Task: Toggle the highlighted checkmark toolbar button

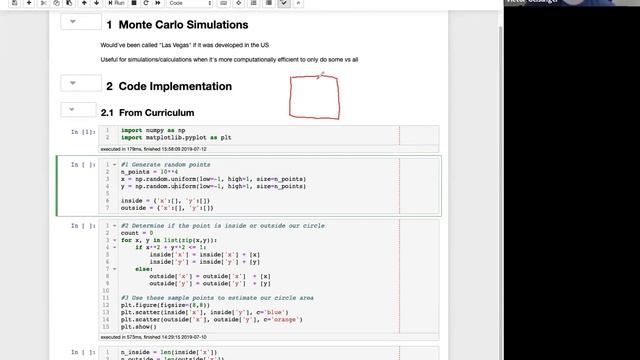Action: click(x=284, y=3)
